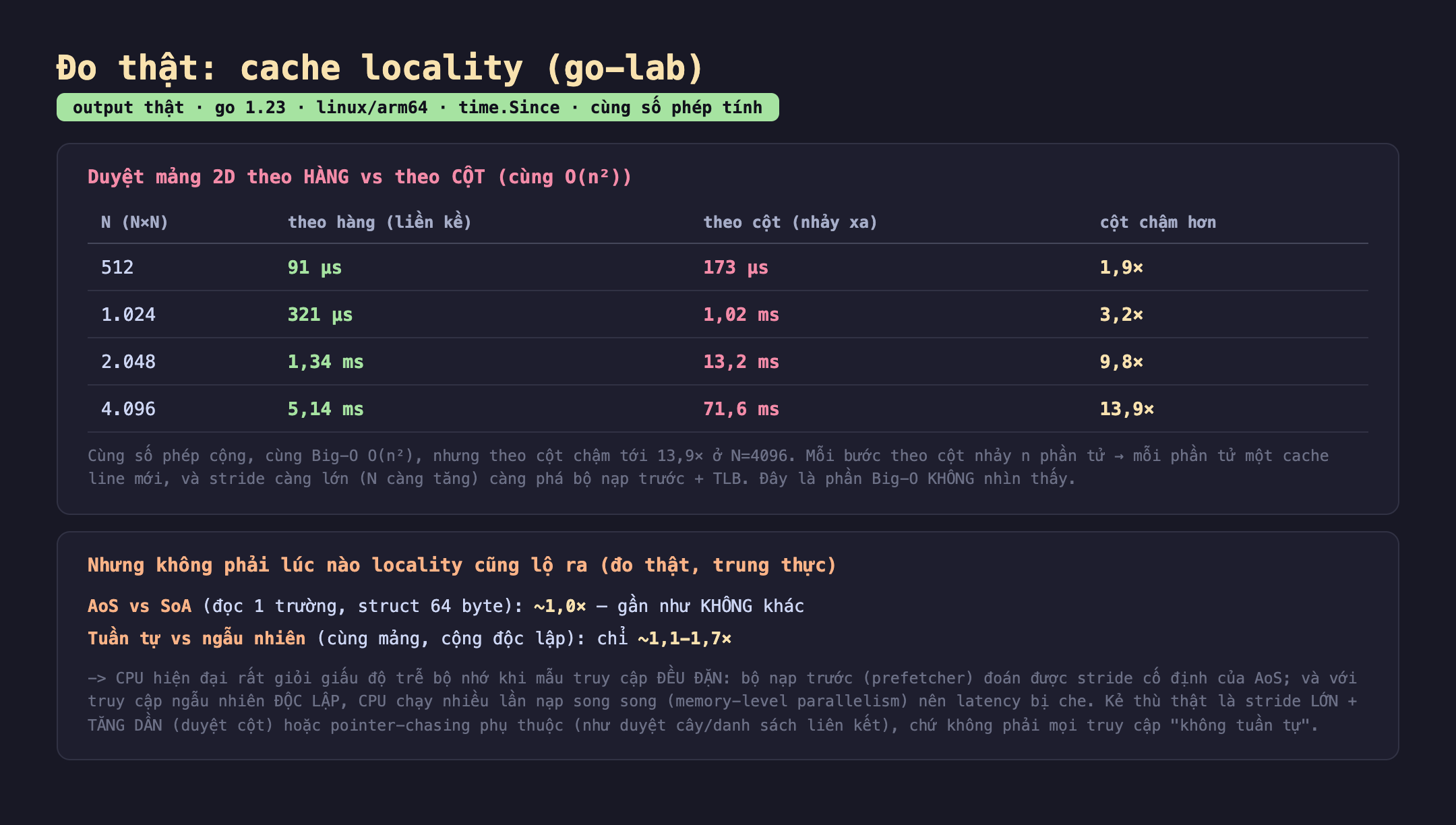Click the value "~1,0×"
This screenshot has width=1456, height=825.
[559, 606]
